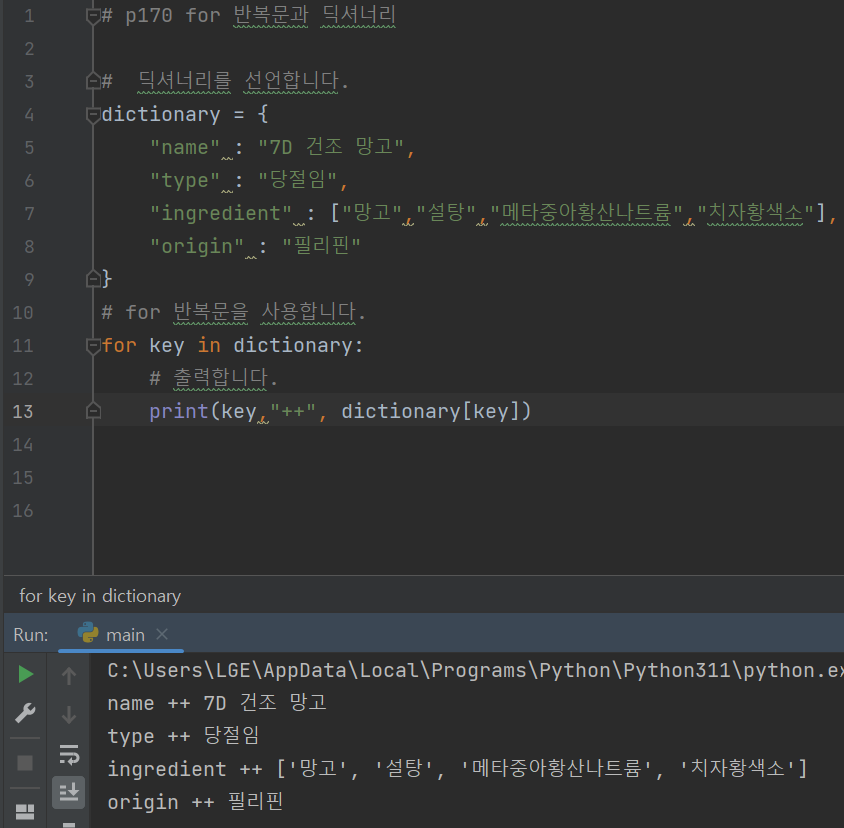Collapse fold marker at line 3
This screenshot has width=844, height=828.
93,81
